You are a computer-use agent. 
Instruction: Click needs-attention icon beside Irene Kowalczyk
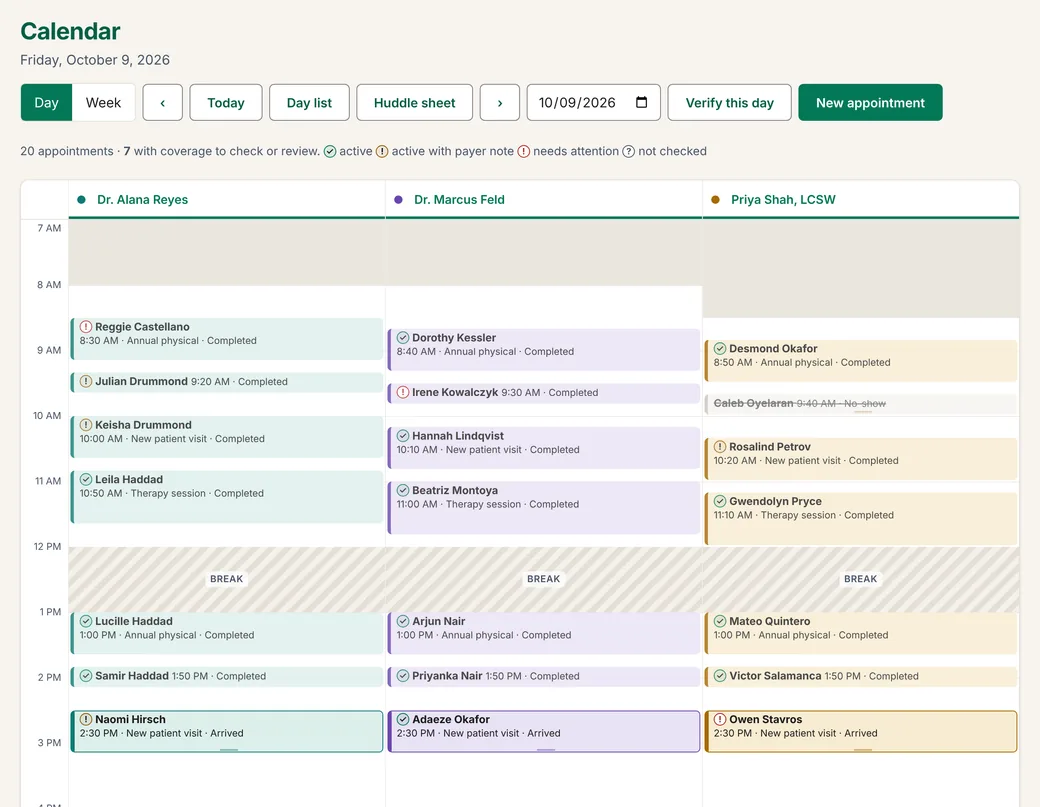click(403, 393)
